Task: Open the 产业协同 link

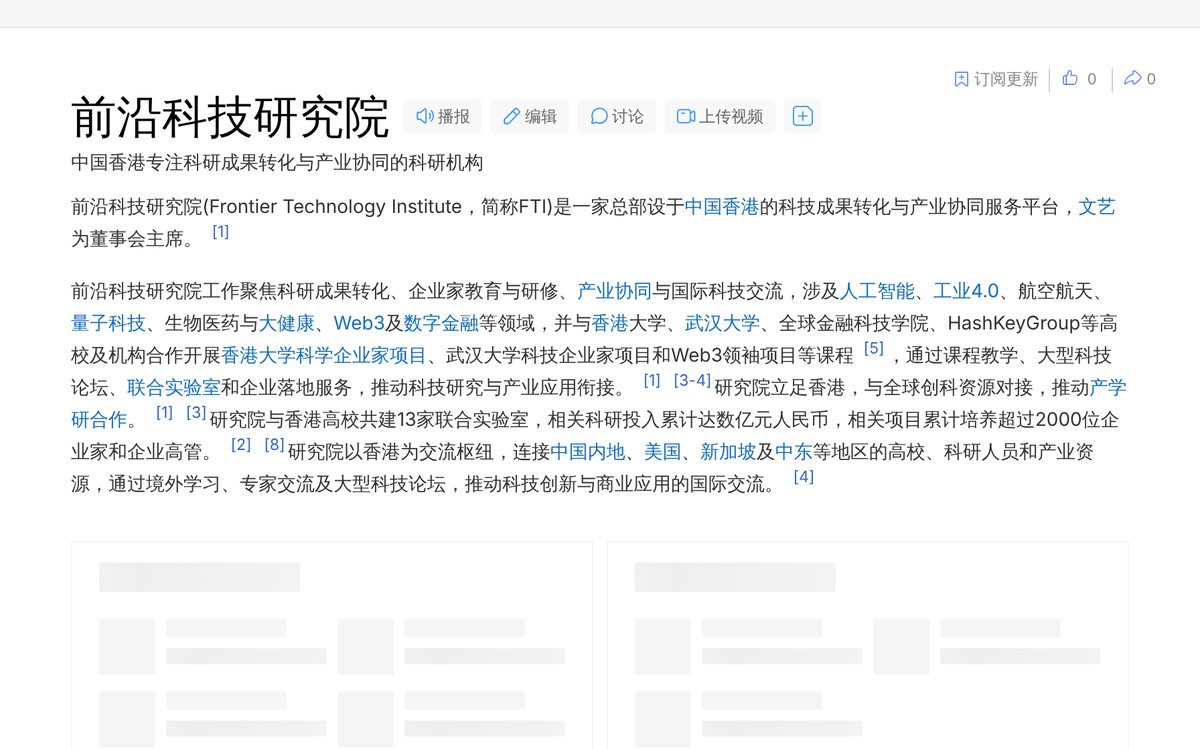Action: (615, 291)
